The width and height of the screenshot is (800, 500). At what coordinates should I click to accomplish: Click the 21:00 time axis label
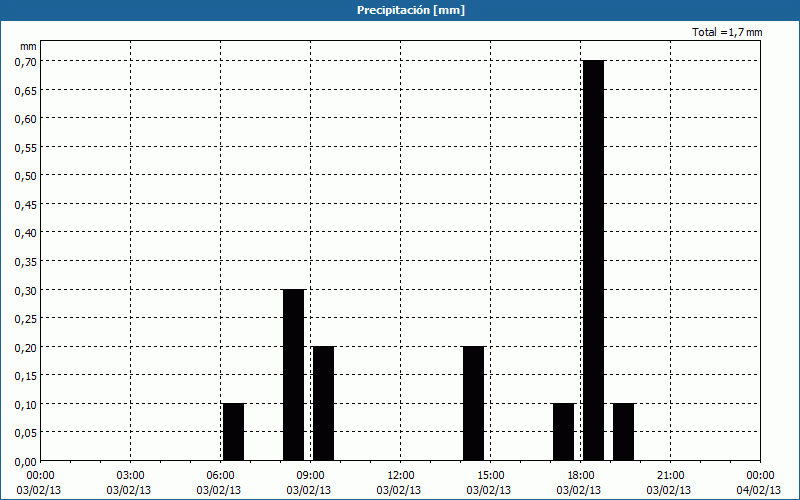click(x=670, y=476)
